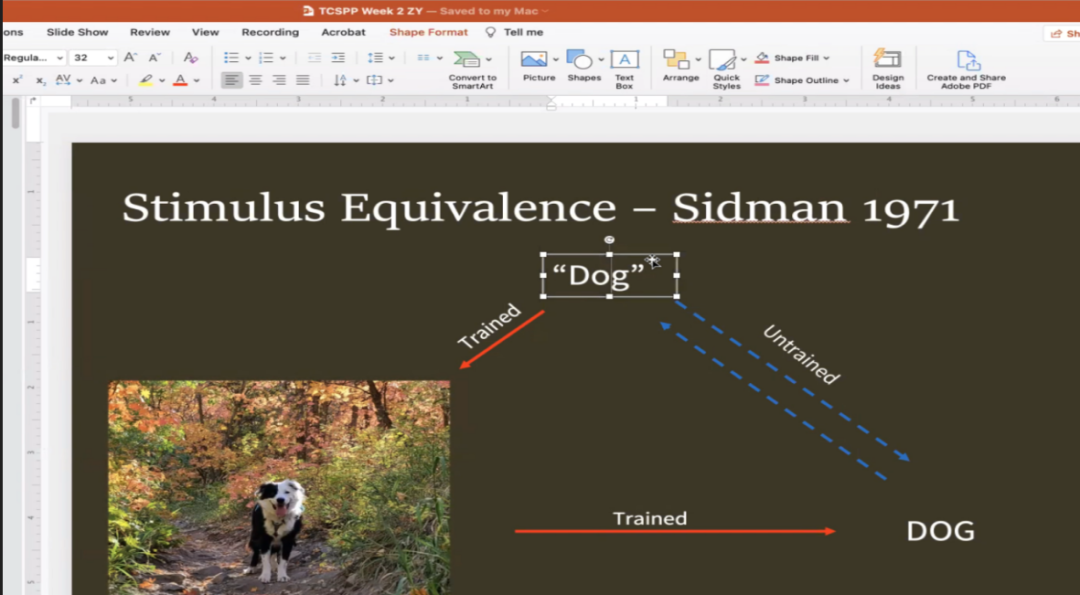Clear all text formatting

(191, 58)
